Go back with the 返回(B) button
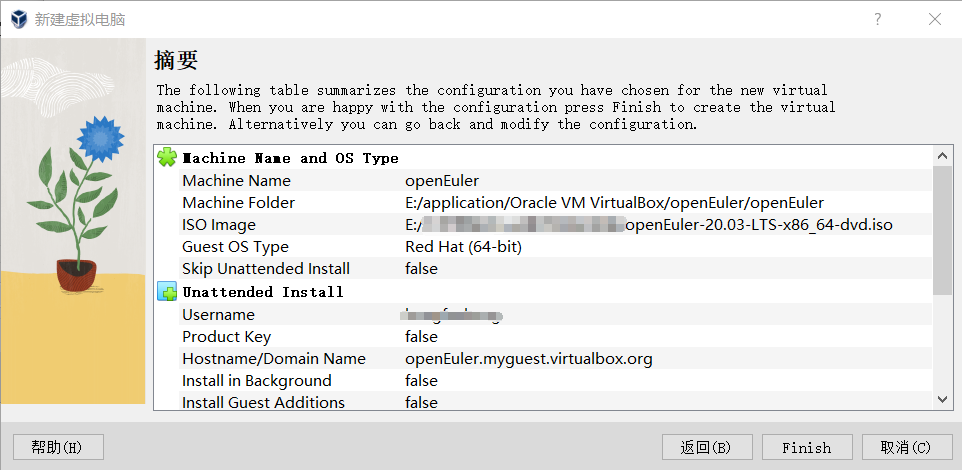The image size is (962, 470). (707, 447)
